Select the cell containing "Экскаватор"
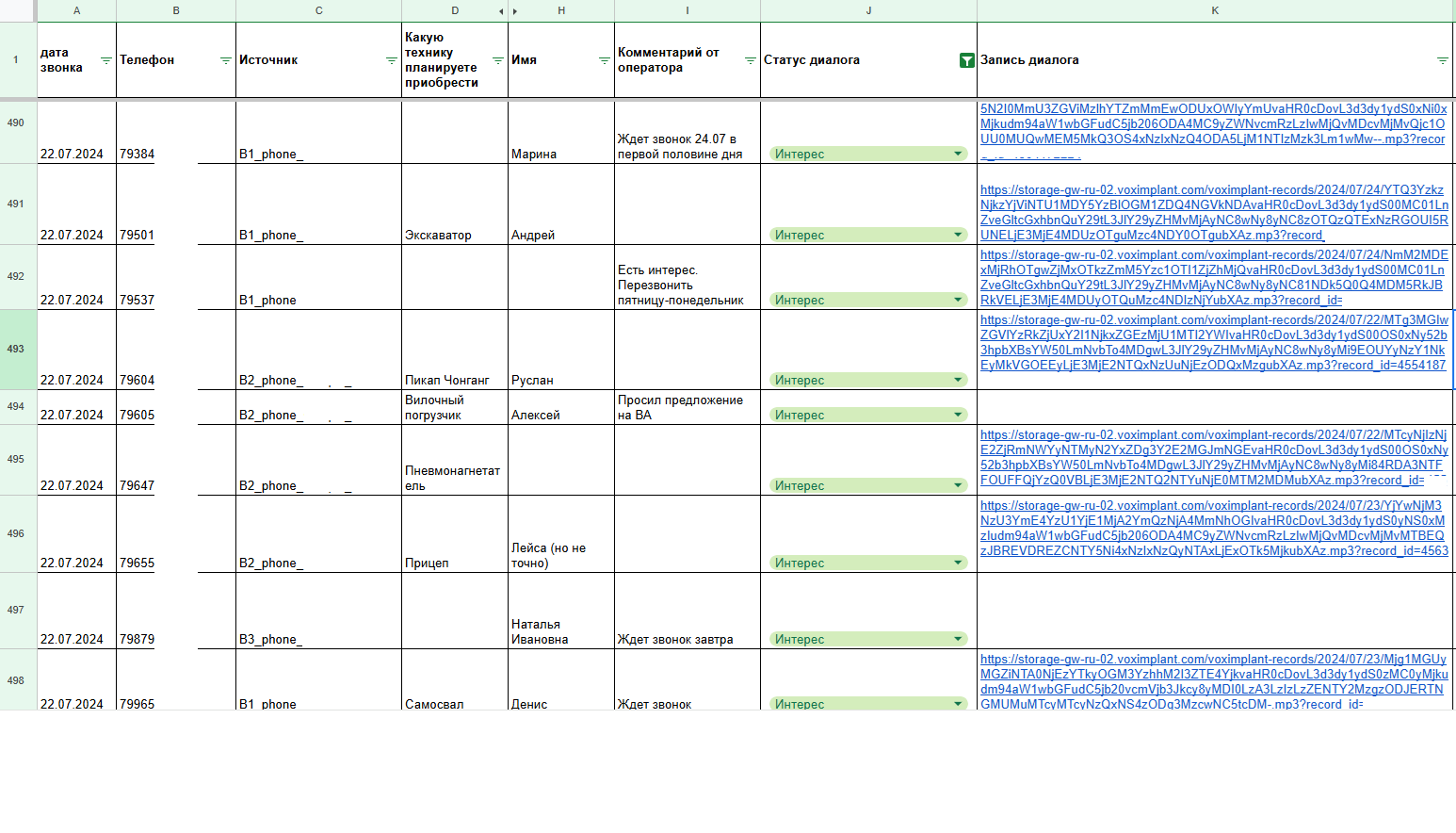 454,204
